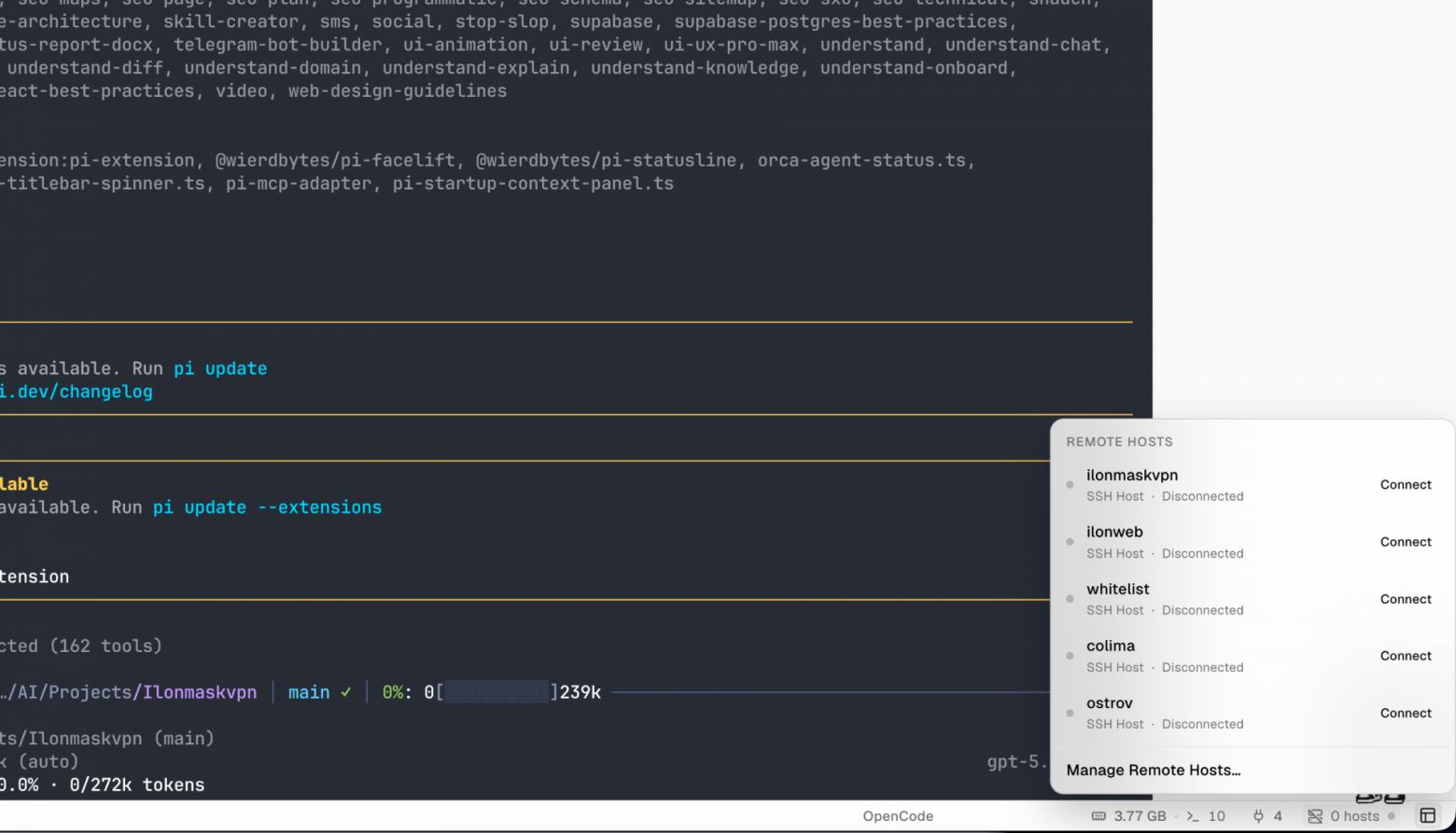This screenshot has width=1456, height=833.
Task: Open the dev/changelog link
Action: coord(76,392)
